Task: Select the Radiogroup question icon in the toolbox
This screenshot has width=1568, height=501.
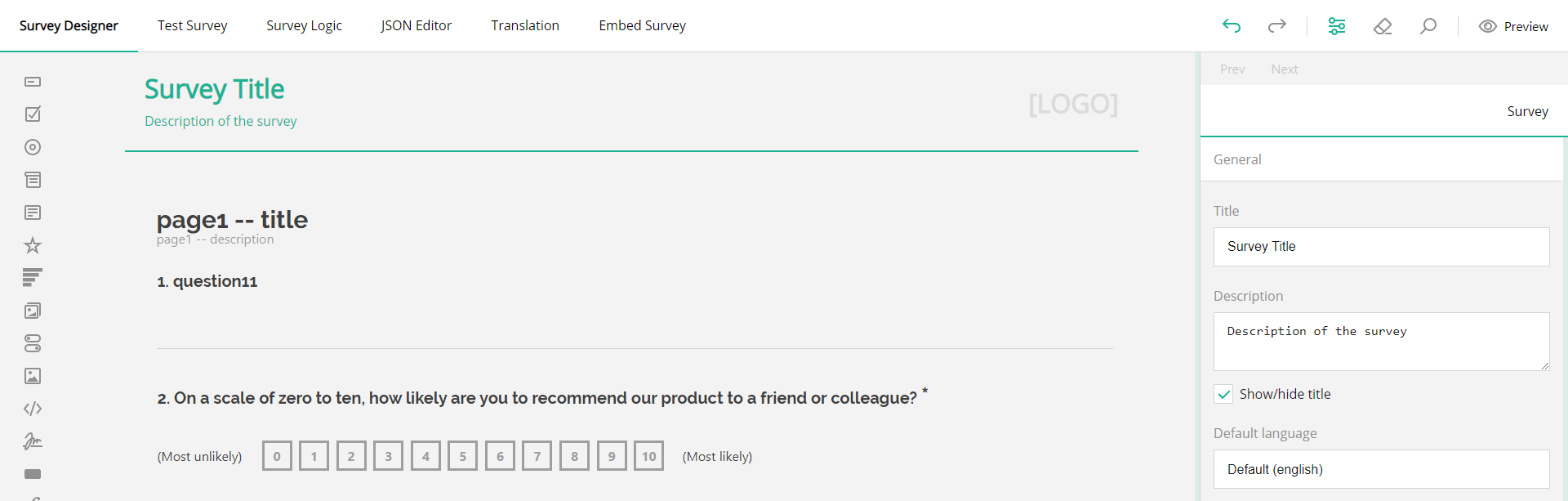Action: coord(33,147)
